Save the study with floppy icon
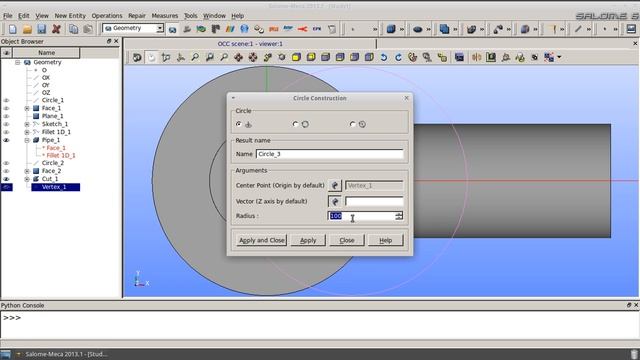Screen dimensions: 640x360 tap(41, 29)
